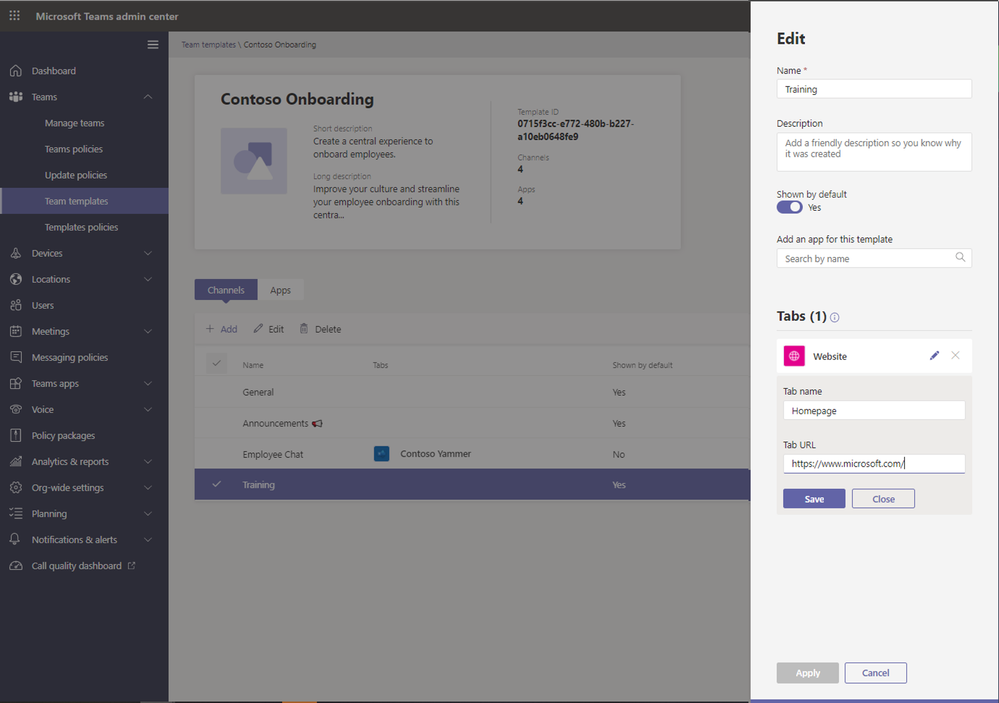Toggle the Shown by default switch
999x703 pixels.
click(x=789, y=207)
